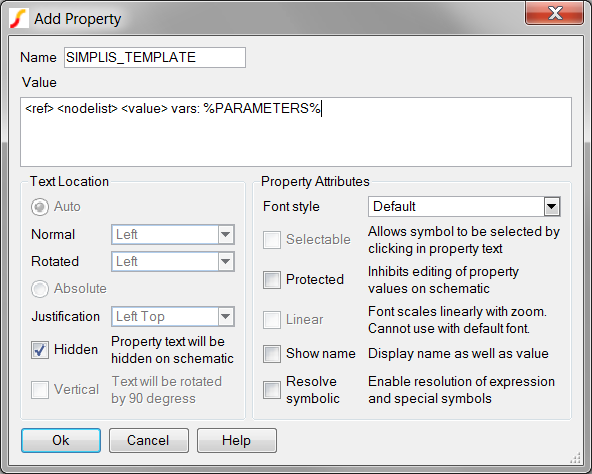Open the Font style dropdown

[x=464, y=207]
